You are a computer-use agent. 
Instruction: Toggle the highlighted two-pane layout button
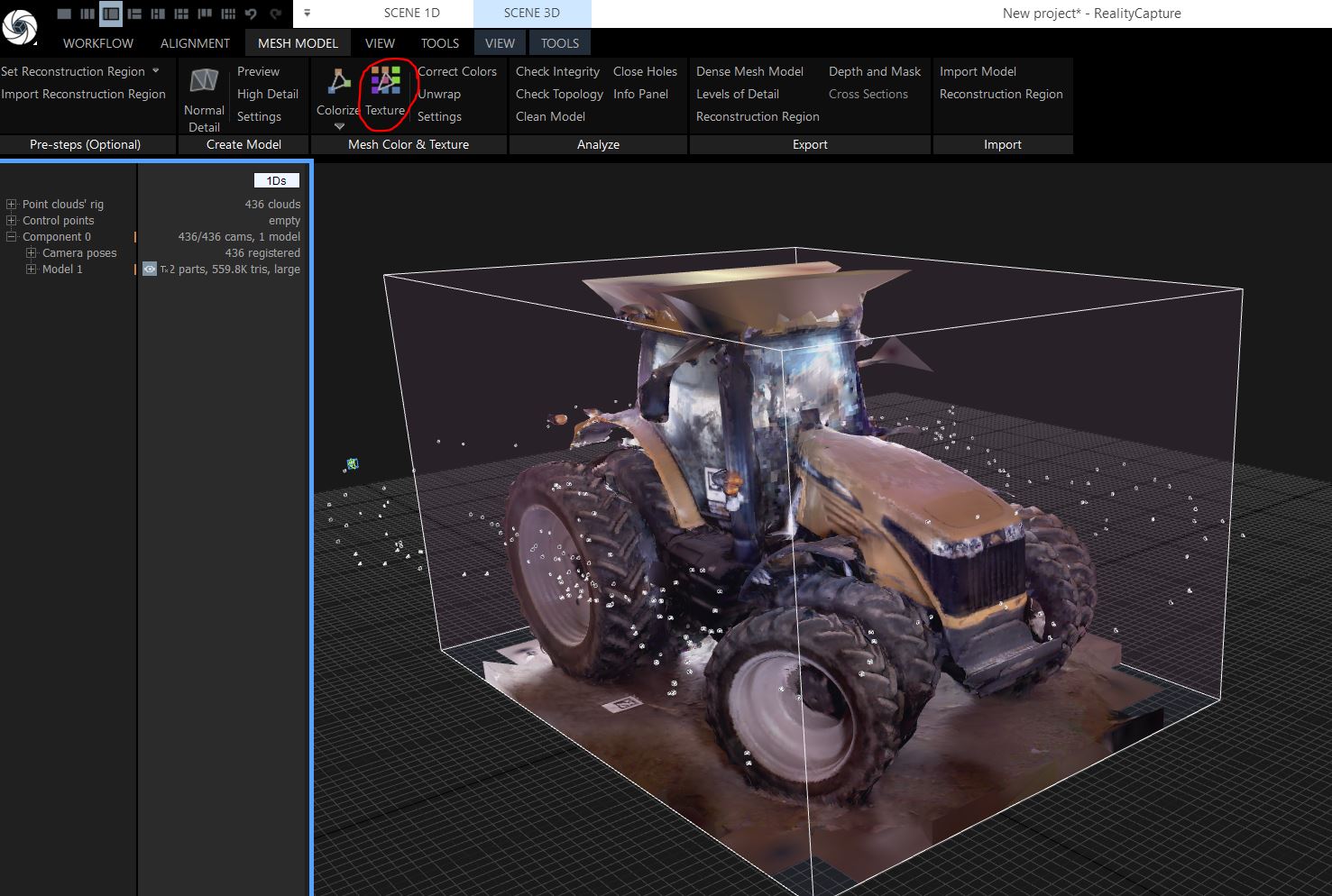pyautogui.click(x=111, y=14)
